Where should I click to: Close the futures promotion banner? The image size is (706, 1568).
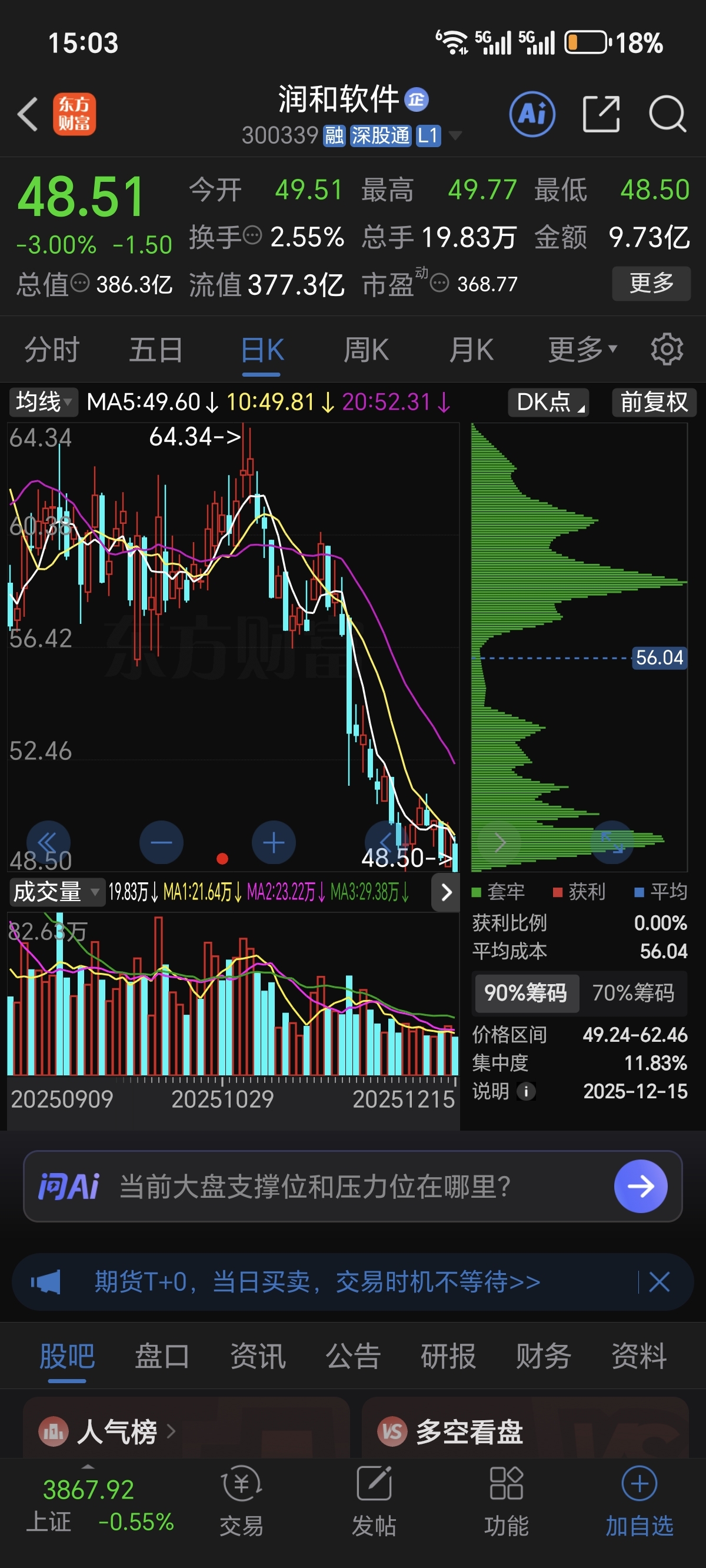click(660, 1283)
